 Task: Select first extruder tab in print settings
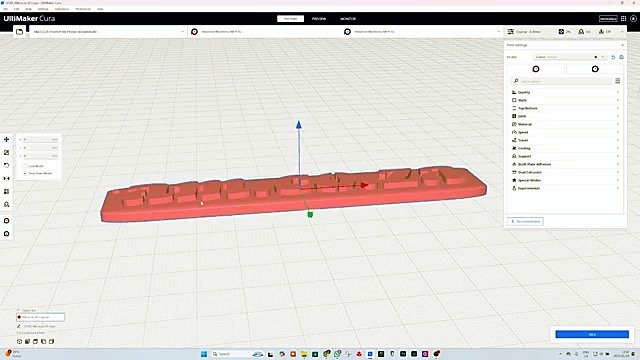(536, 69)
